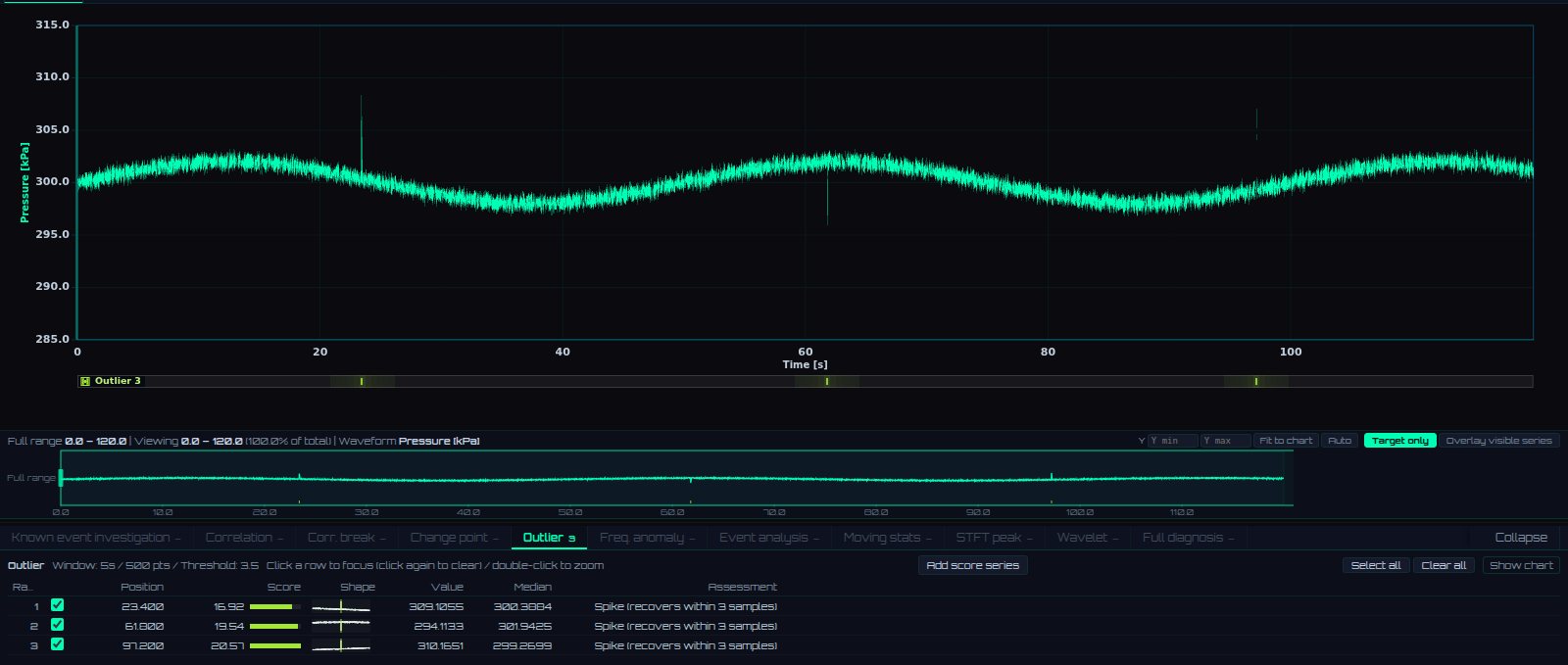Click the score bar for 16.92
Viewport: 1568px width, 665px height.
[274, 607]
